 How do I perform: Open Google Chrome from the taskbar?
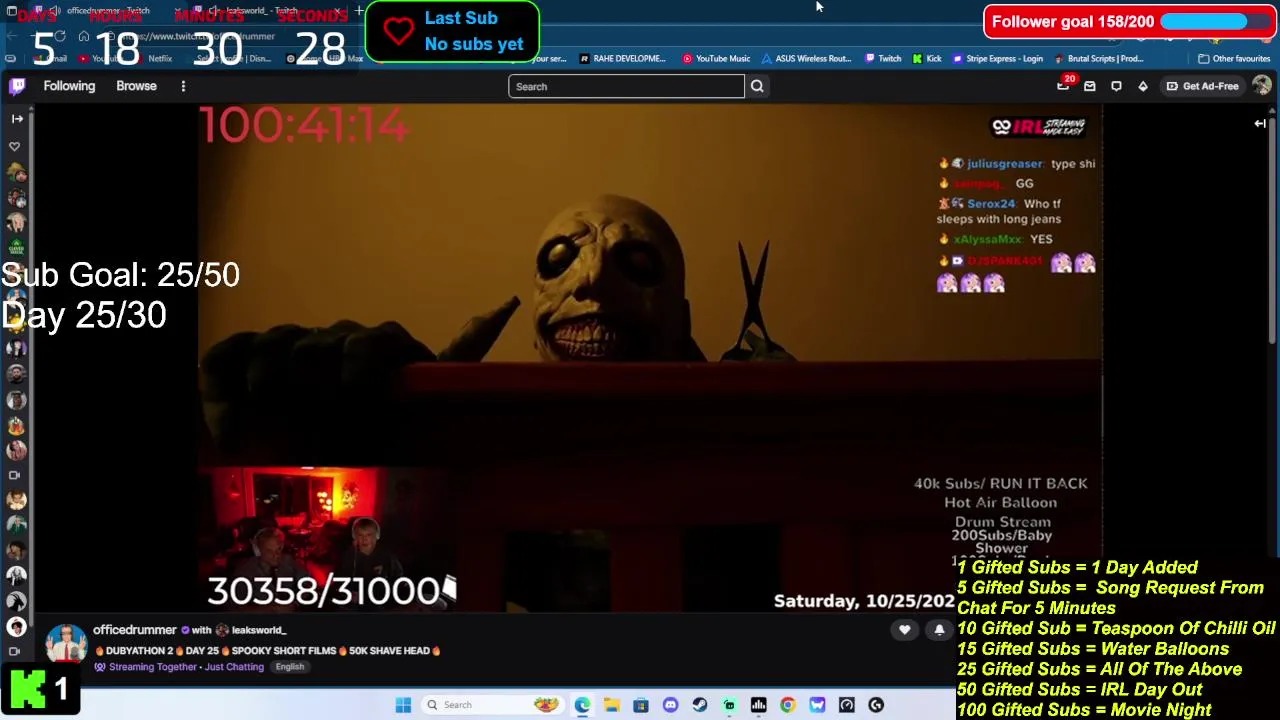(x=788, y=705)
